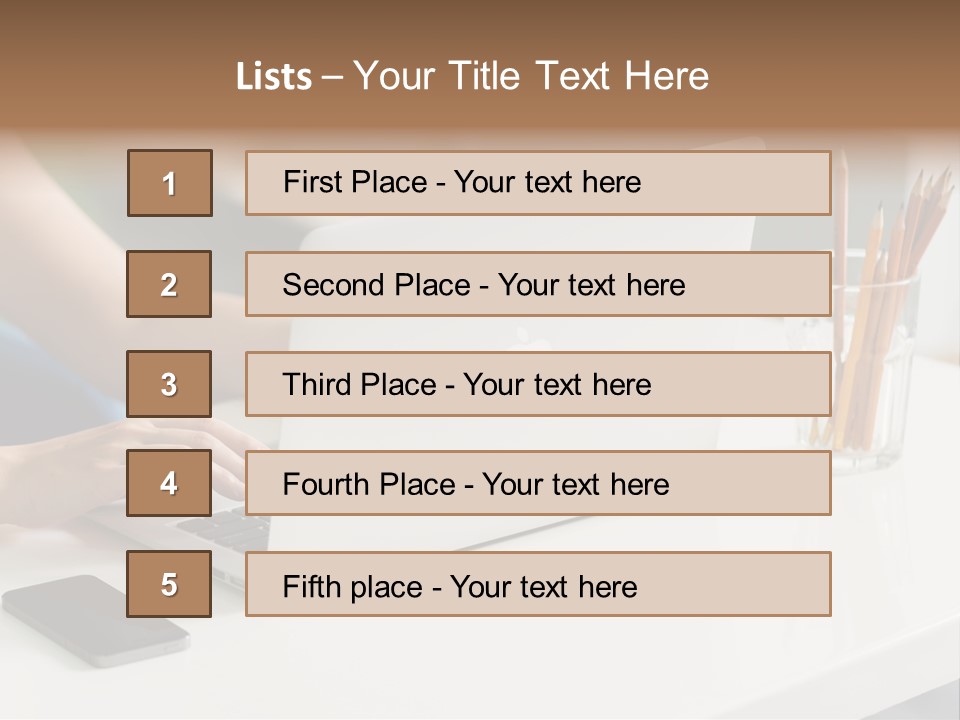Select "Third Place - Your text here" bar
The image size is (960, 720).
pyautogui.click(x=538, y=384)
